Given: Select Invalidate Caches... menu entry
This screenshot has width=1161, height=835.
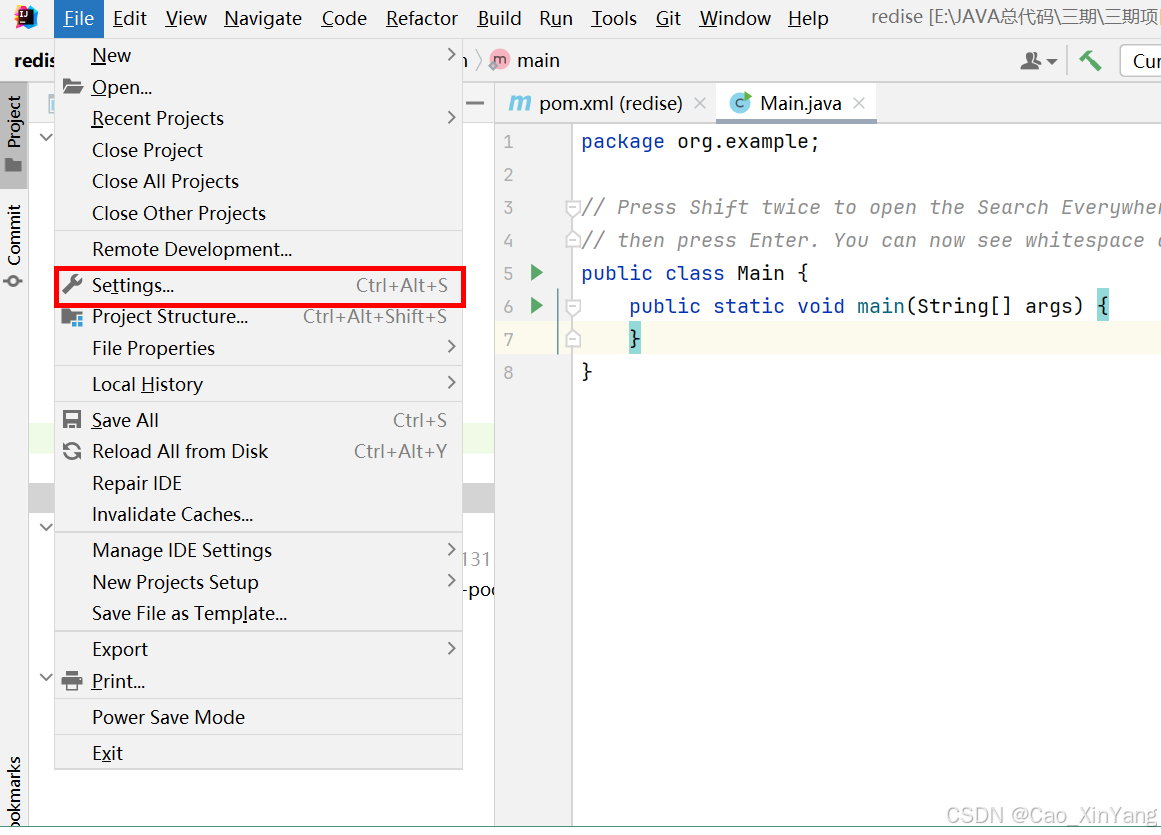Looking at the screenshot, I should point(258,514).
